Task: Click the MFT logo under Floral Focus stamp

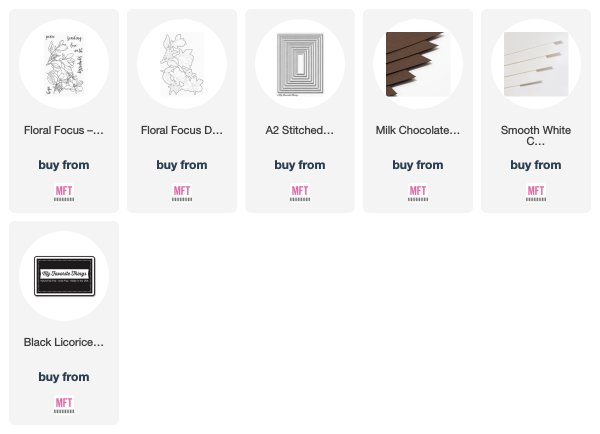Action: (64, 193)
